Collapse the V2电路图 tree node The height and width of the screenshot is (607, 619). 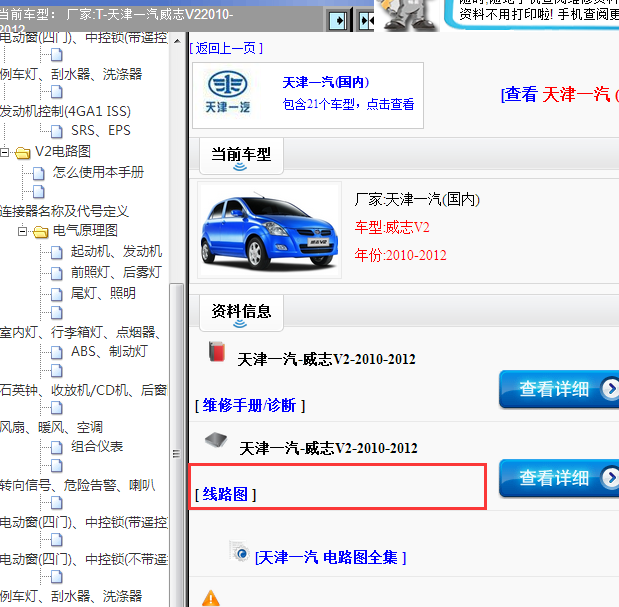4,152
